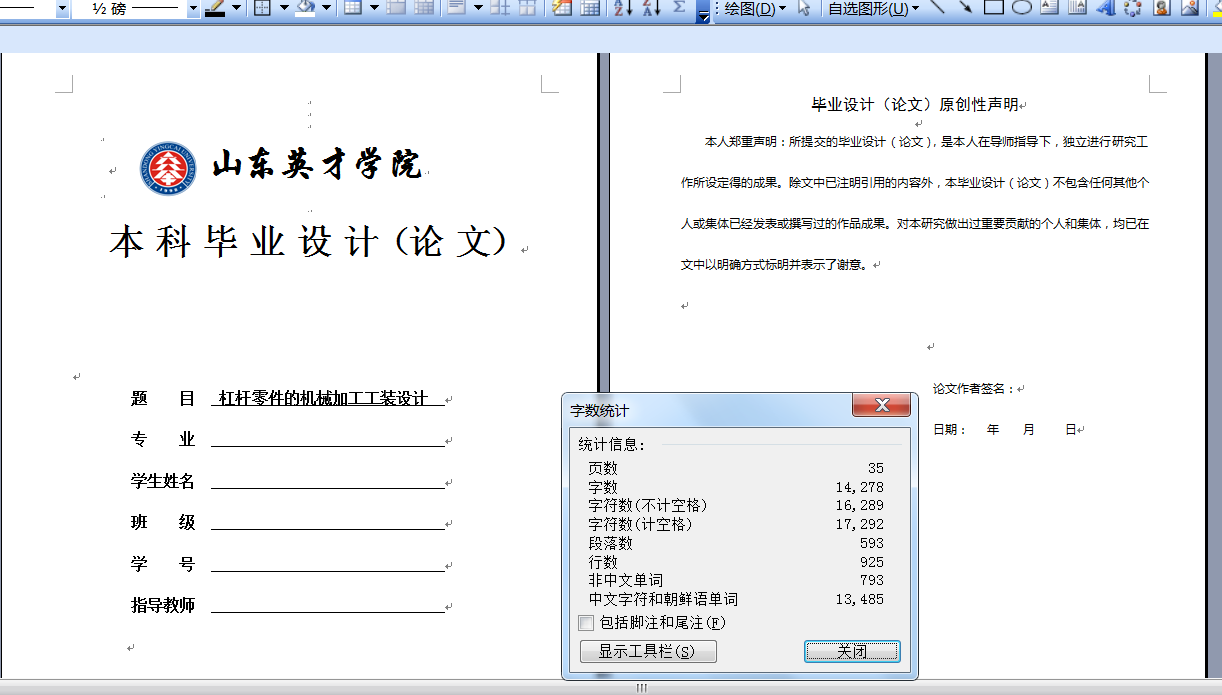The width and height of the screenshot is (1222, 695).
Task: Click the 本科毕业设计(论文) heading
Action: [309, 242]
